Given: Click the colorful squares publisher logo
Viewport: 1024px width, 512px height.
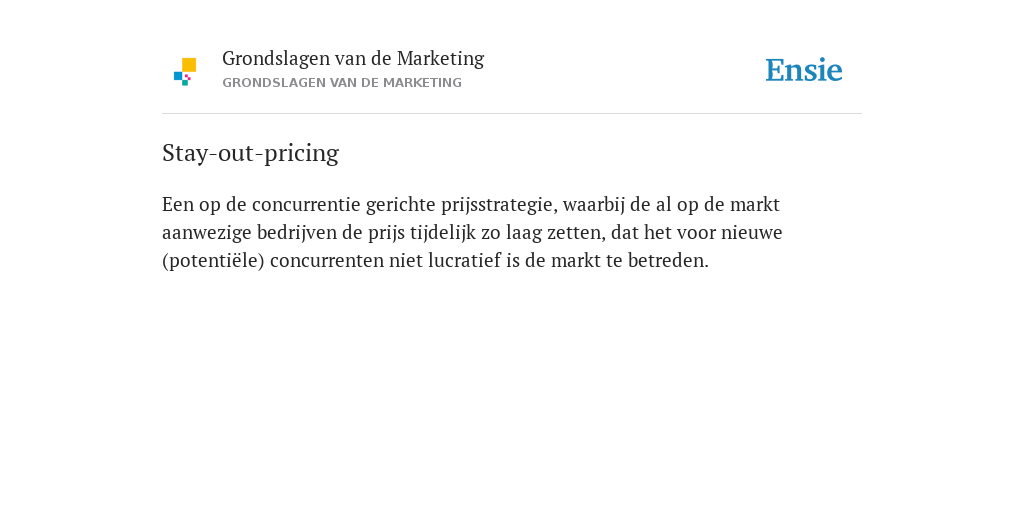Looking at the screenshot, I should click(x=185, y=72).
